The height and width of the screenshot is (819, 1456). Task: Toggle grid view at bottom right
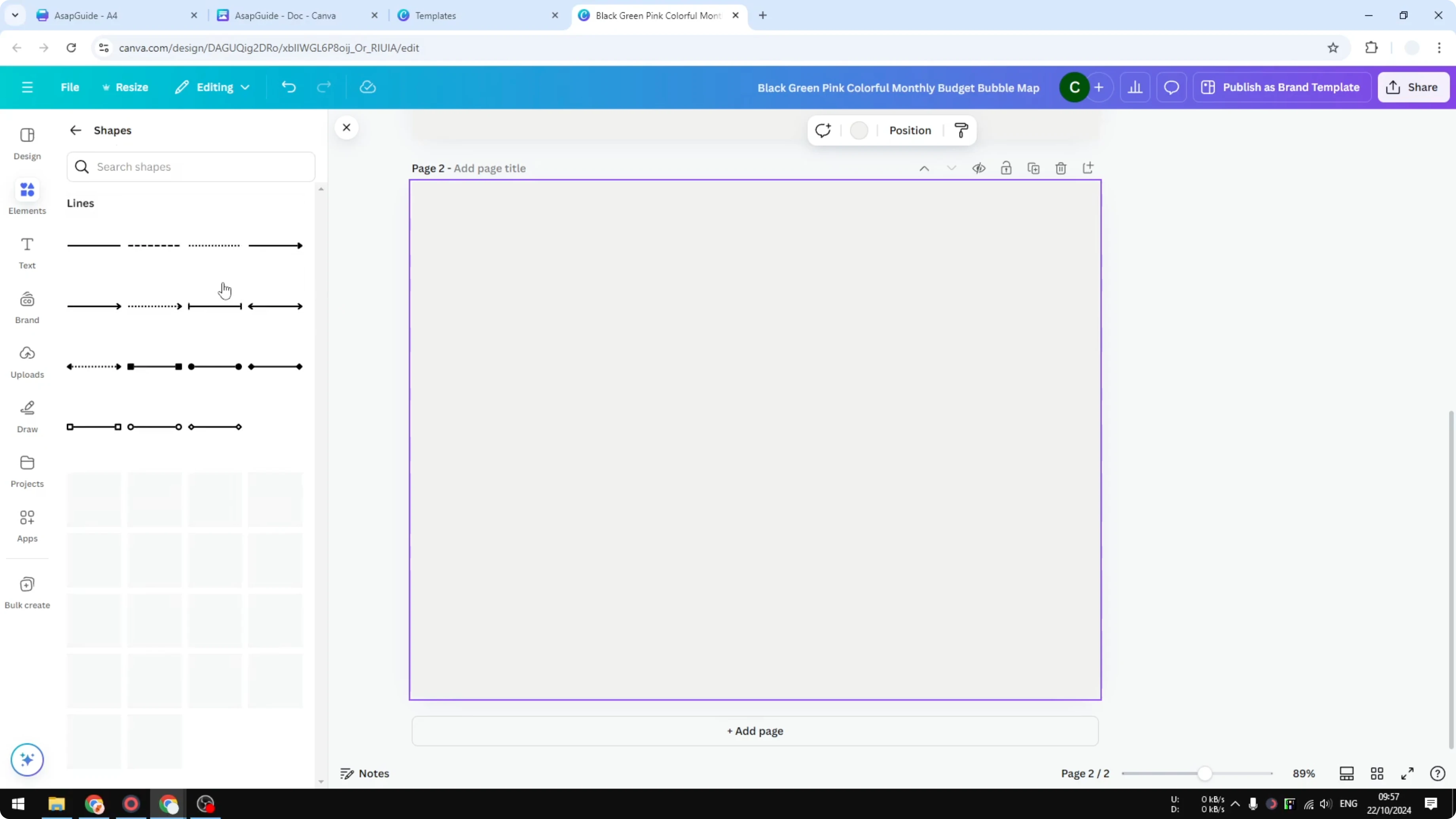[1377, 773]
